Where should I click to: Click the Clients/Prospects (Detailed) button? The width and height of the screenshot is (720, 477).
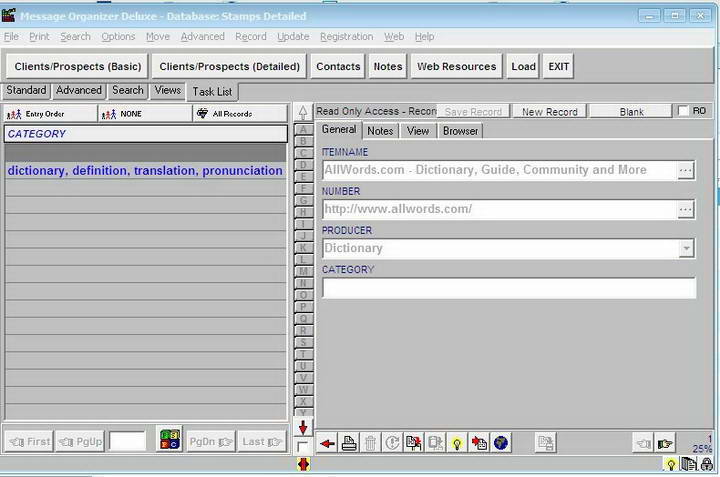click(229, 67)
